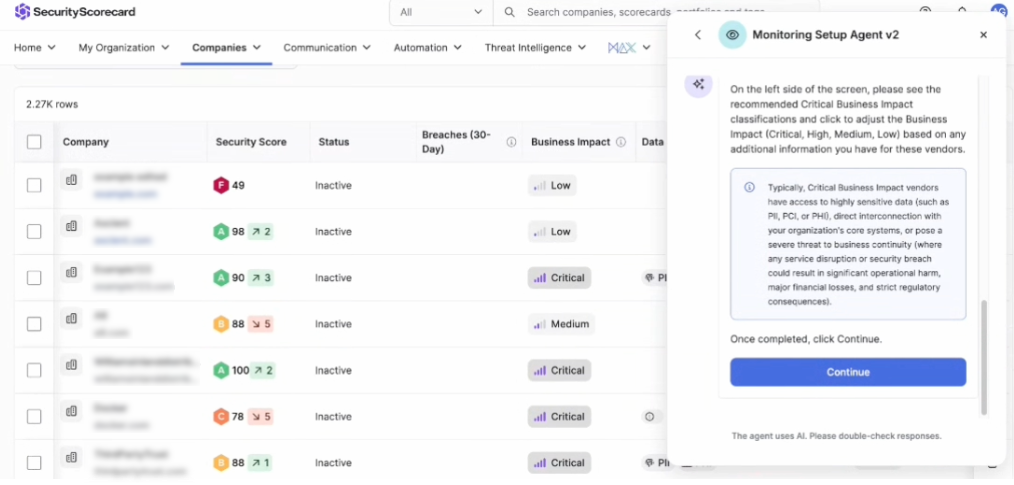Check the row with security score 90
The height and width of the screenshot is (485, 1014).
coord(34,278)
